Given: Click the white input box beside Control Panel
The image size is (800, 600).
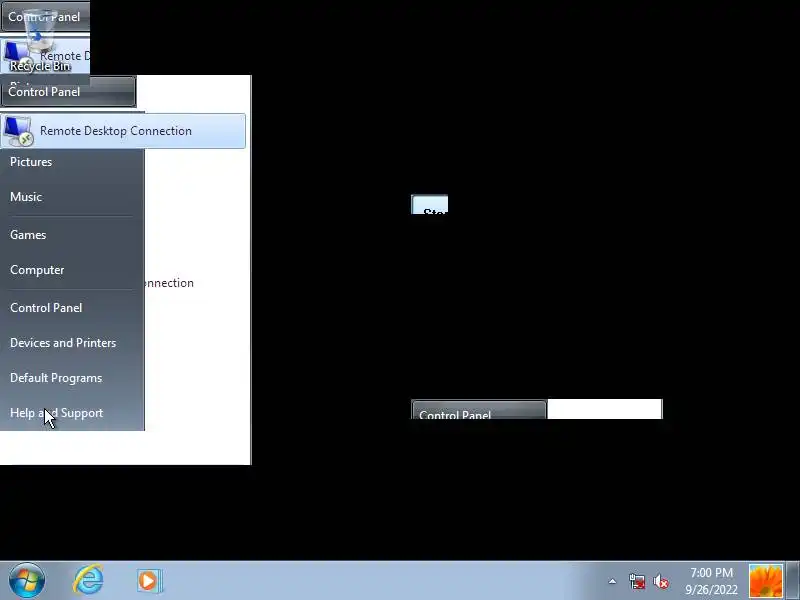Looking at the screenshot, I should click(605, 409).
